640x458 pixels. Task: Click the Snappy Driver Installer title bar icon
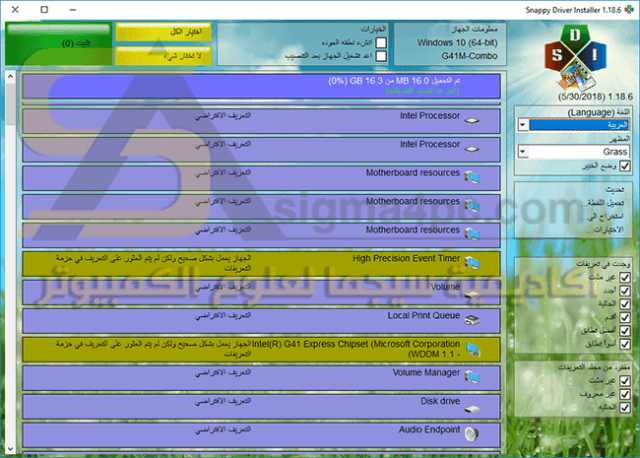629,9
